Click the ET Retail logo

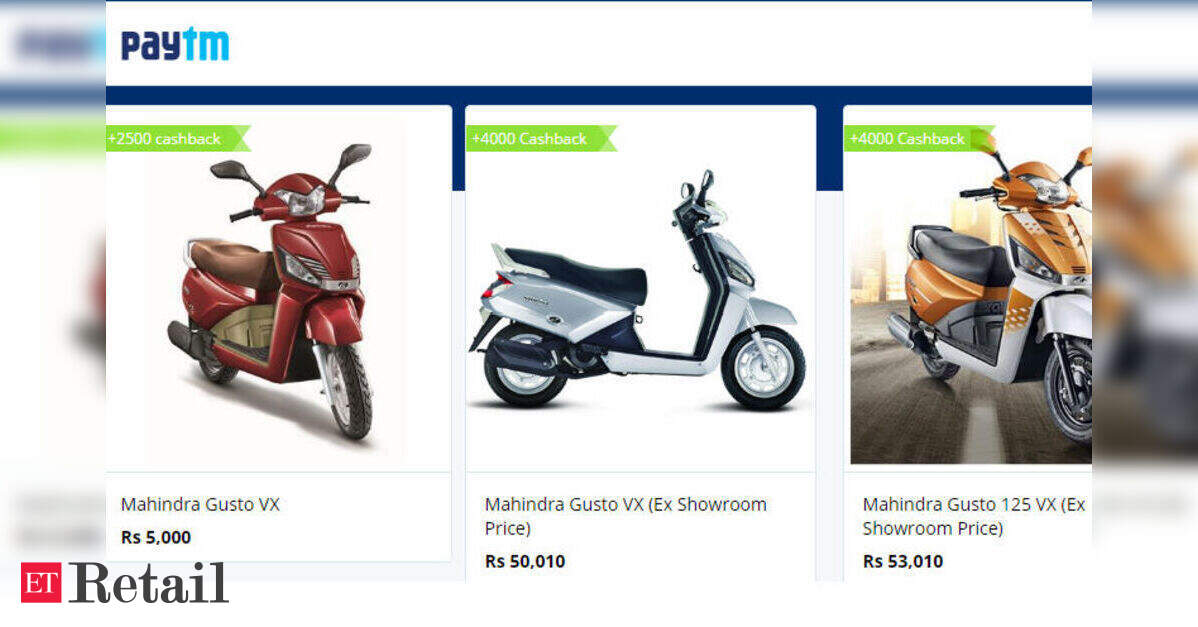coord(125,583)
